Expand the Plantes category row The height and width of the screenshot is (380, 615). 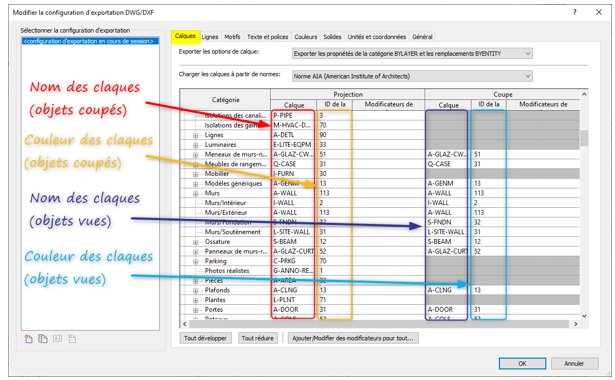pos(195,300)
